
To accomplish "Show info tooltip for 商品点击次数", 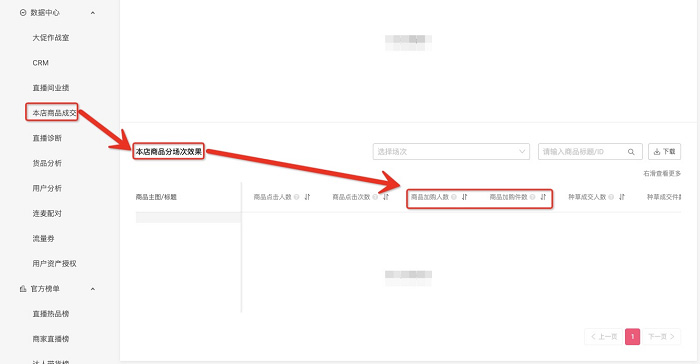I will pos(375,197).
